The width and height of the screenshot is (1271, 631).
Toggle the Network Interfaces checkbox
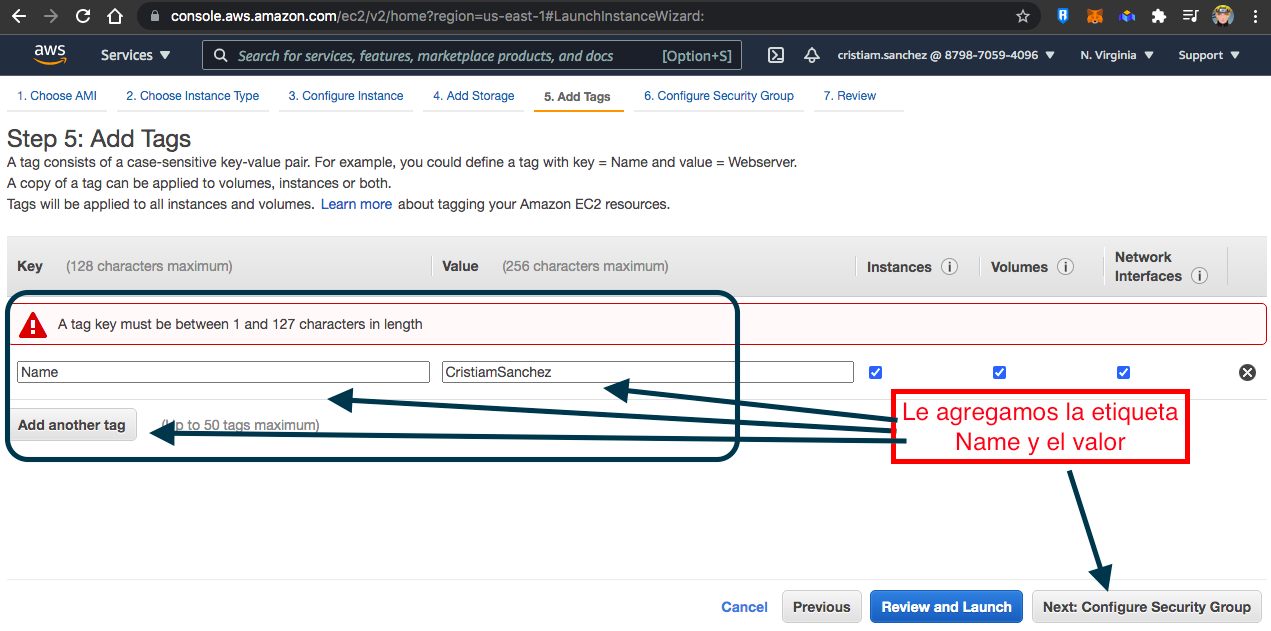click(x=1123, y=372)
